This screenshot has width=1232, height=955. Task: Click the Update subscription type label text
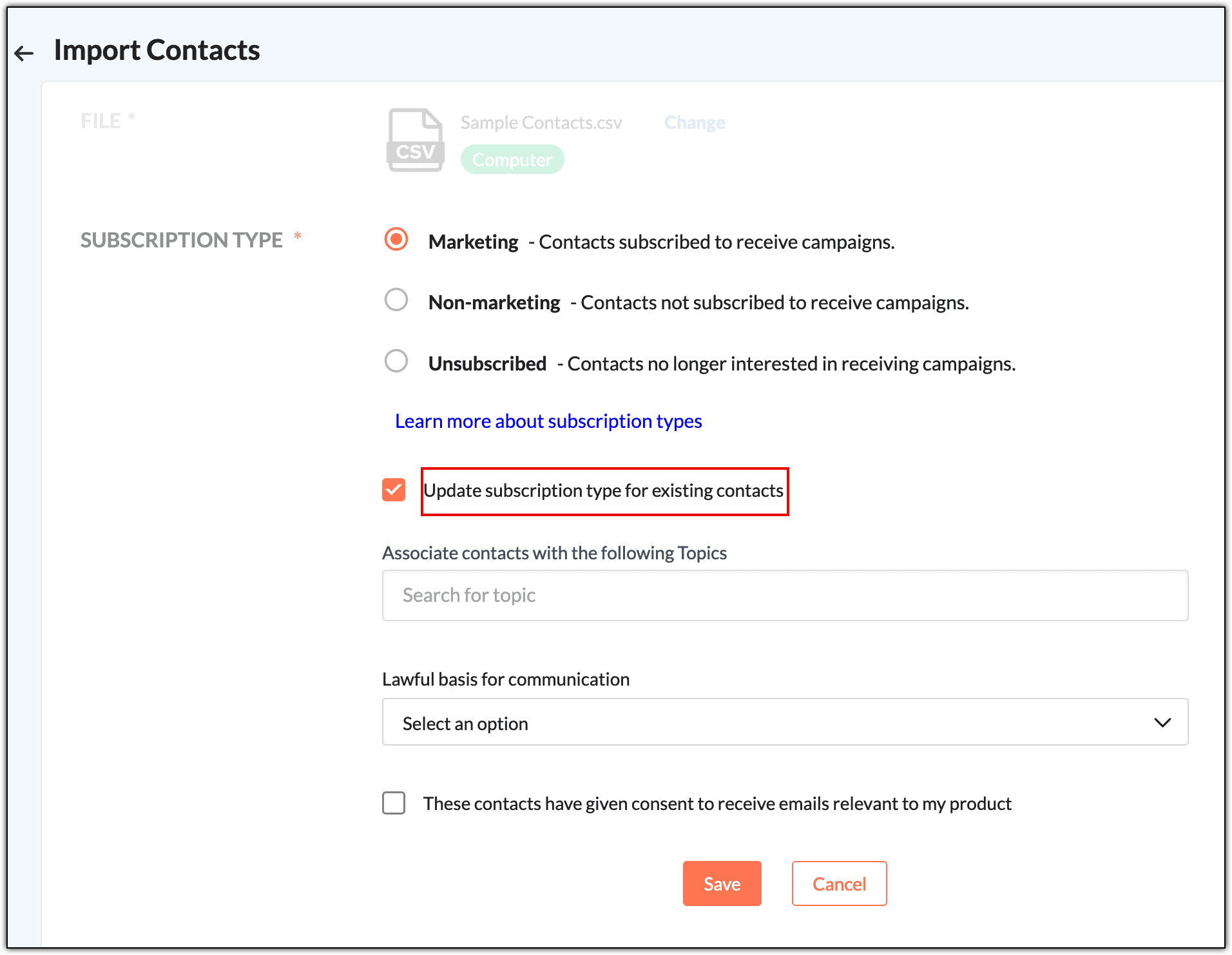coord(603,491)
